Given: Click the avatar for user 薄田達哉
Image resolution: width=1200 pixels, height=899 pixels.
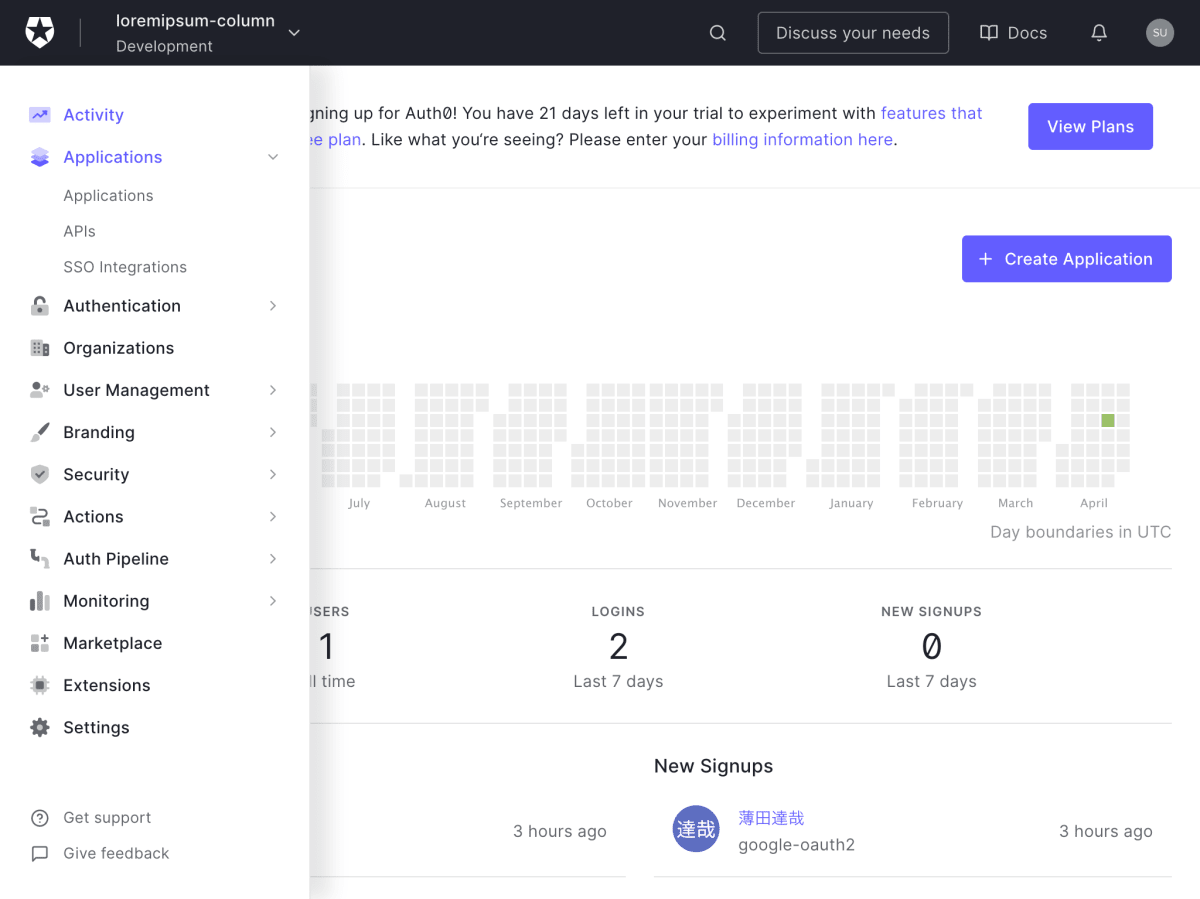Looking at the screenshot, I should point(696,829).
